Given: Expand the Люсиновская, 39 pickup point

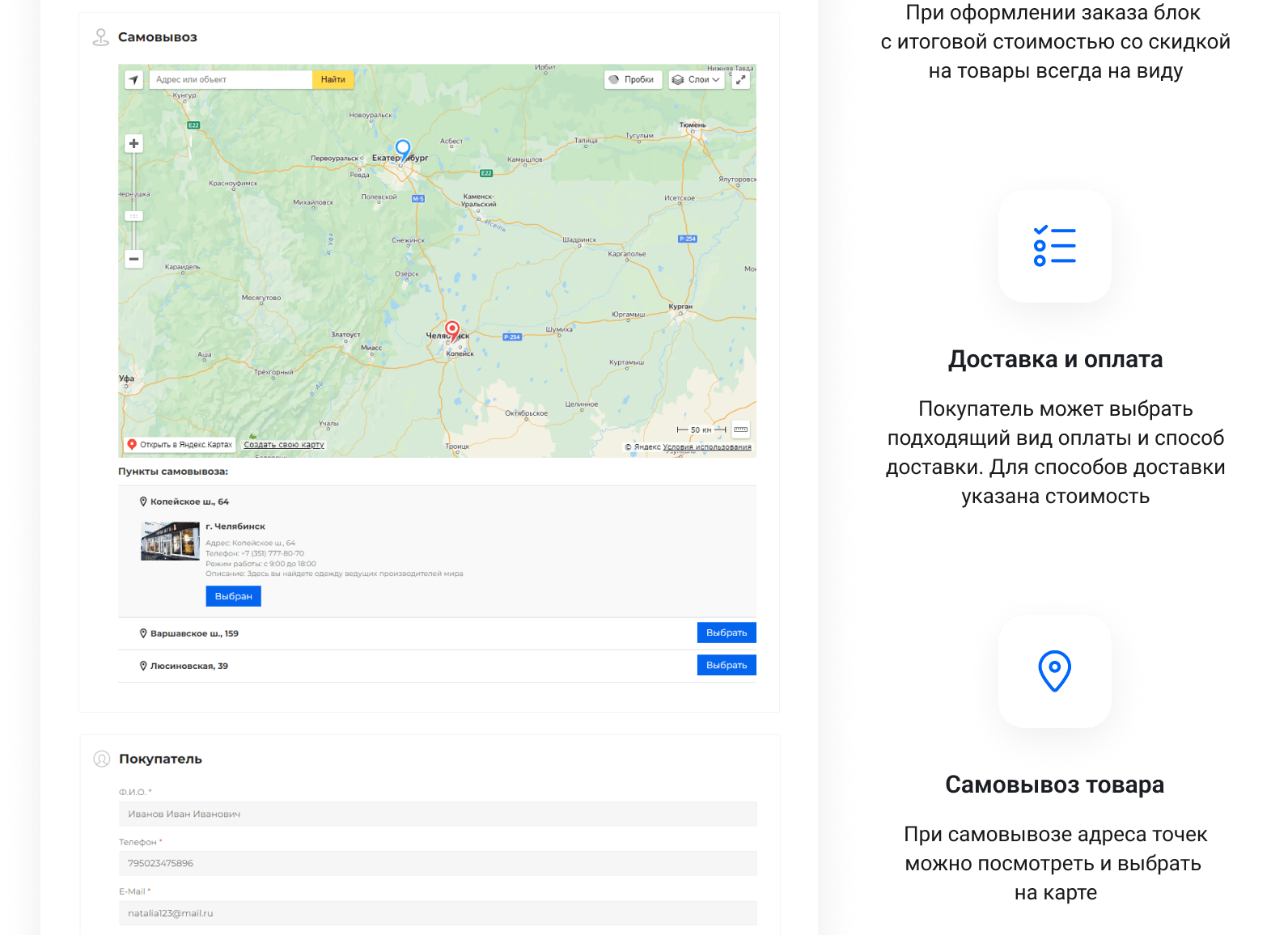Looking at the screenshot, I should click(189, 666).
